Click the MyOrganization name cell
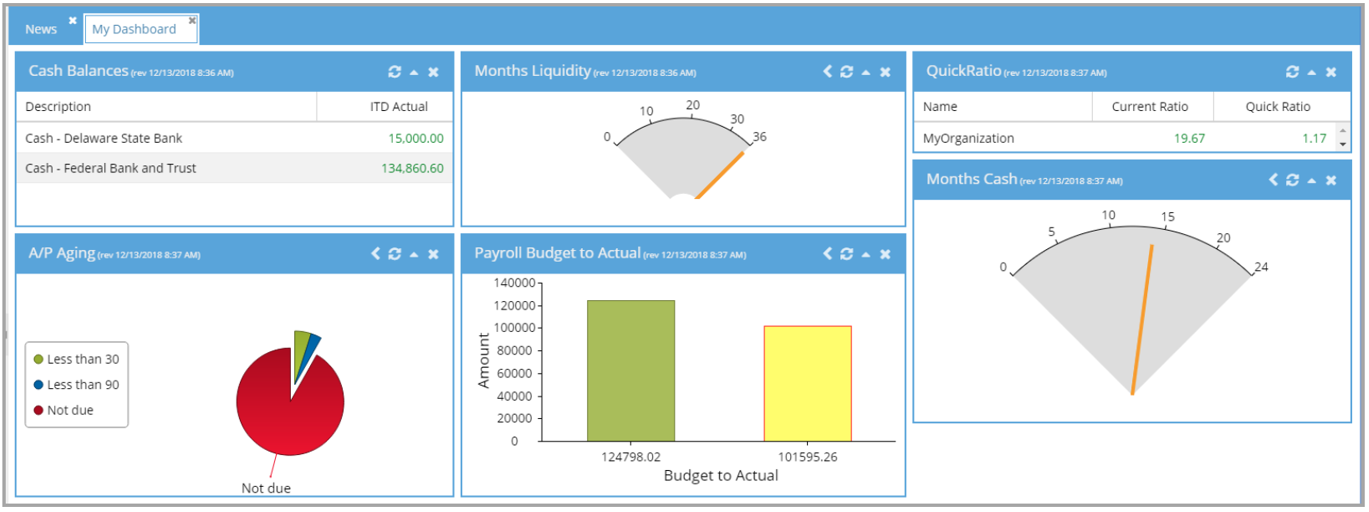The image size is (1369, 512). pos(968,138)
